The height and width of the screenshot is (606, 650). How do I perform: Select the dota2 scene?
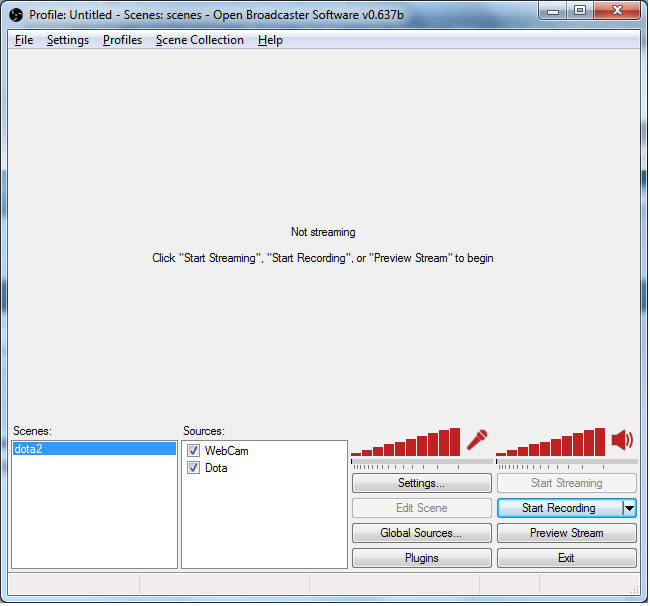(95, 449)
